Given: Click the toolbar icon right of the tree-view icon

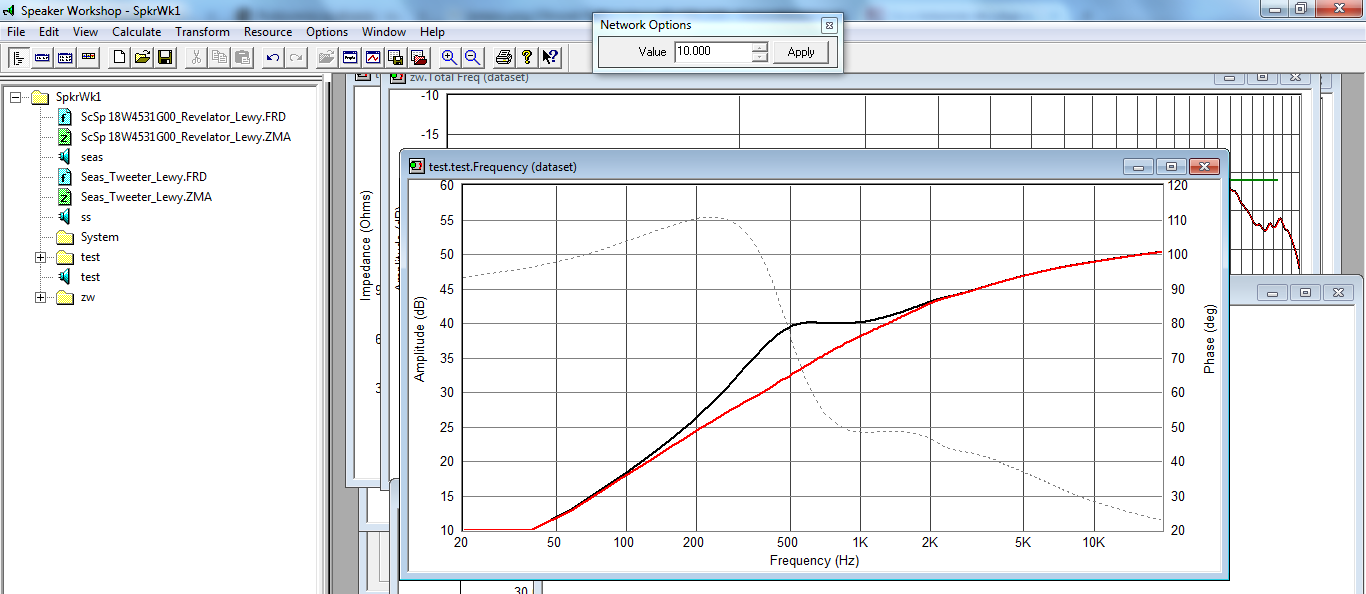Looking at the screenshot, I should [x=42, y=57].
